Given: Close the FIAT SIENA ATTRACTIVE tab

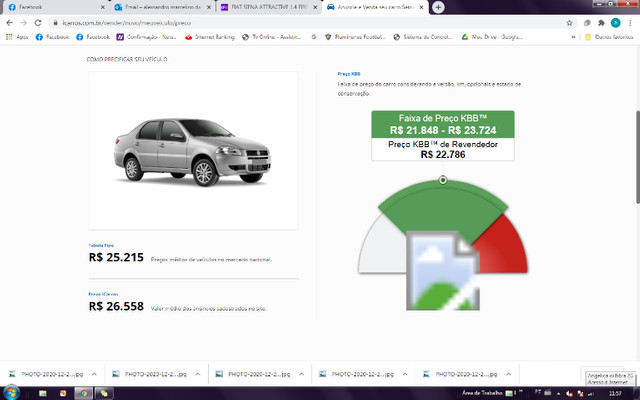Looking at the screenshot, I should [x=315, y=7].
